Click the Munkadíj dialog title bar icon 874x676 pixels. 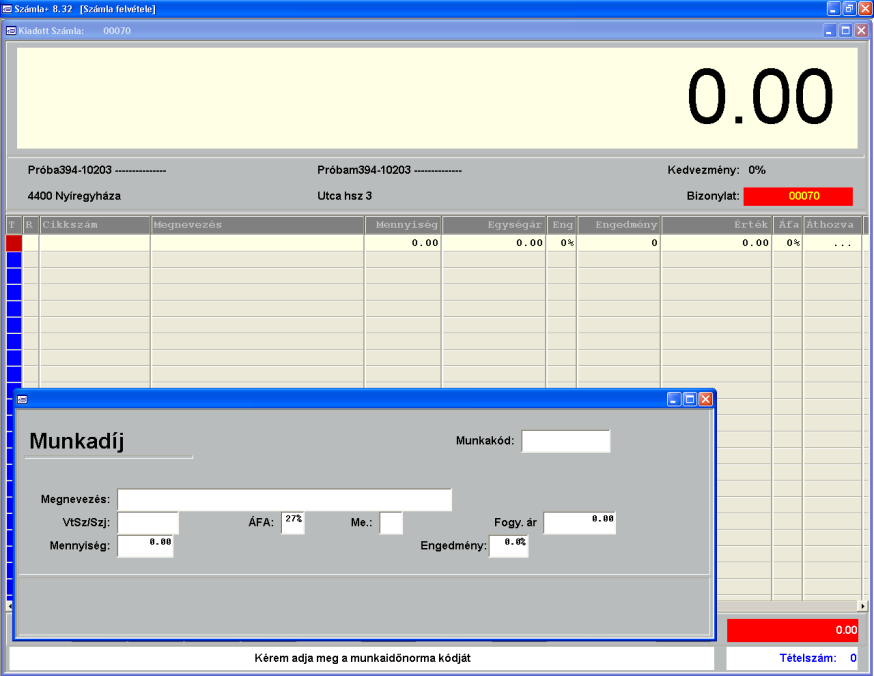[x=22, y=400]
